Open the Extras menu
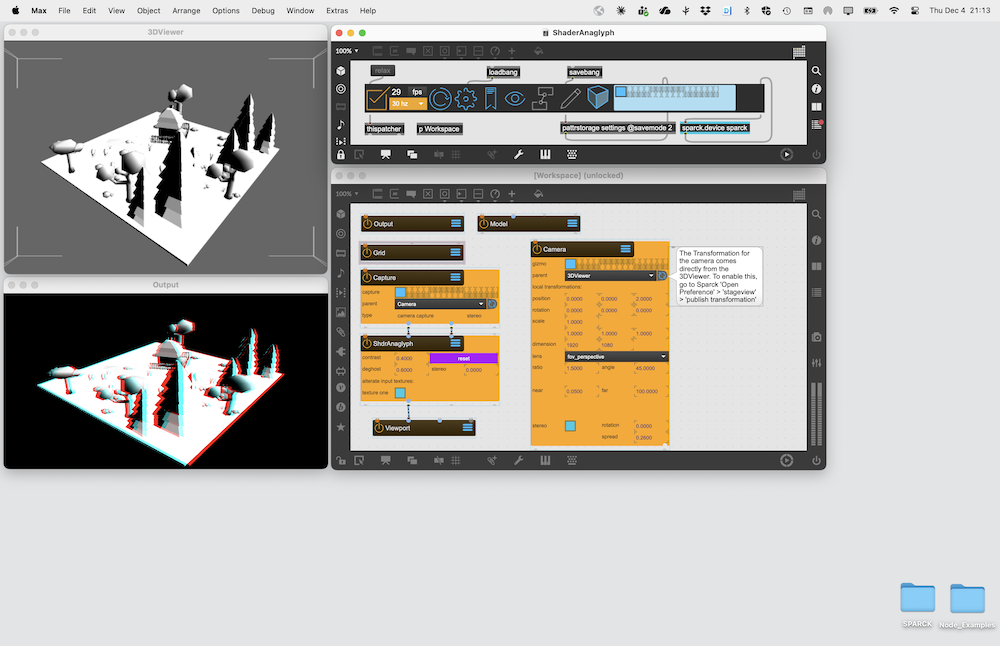 pos(337,10)
